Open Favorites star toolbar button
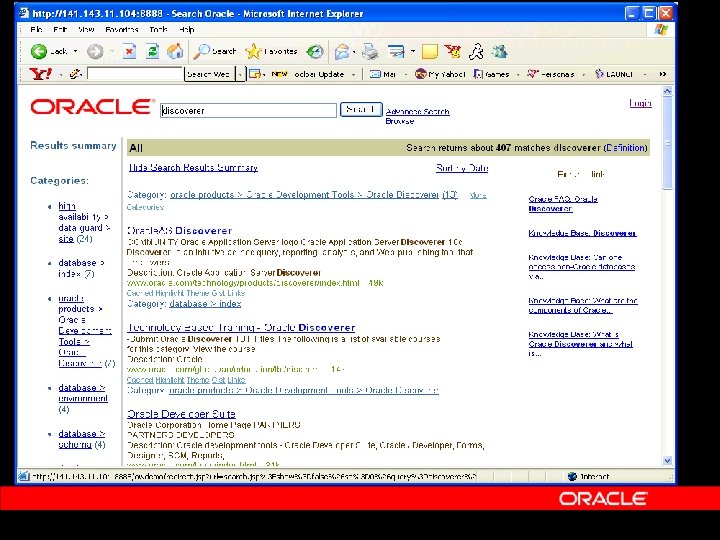 (x=271, y=51)
